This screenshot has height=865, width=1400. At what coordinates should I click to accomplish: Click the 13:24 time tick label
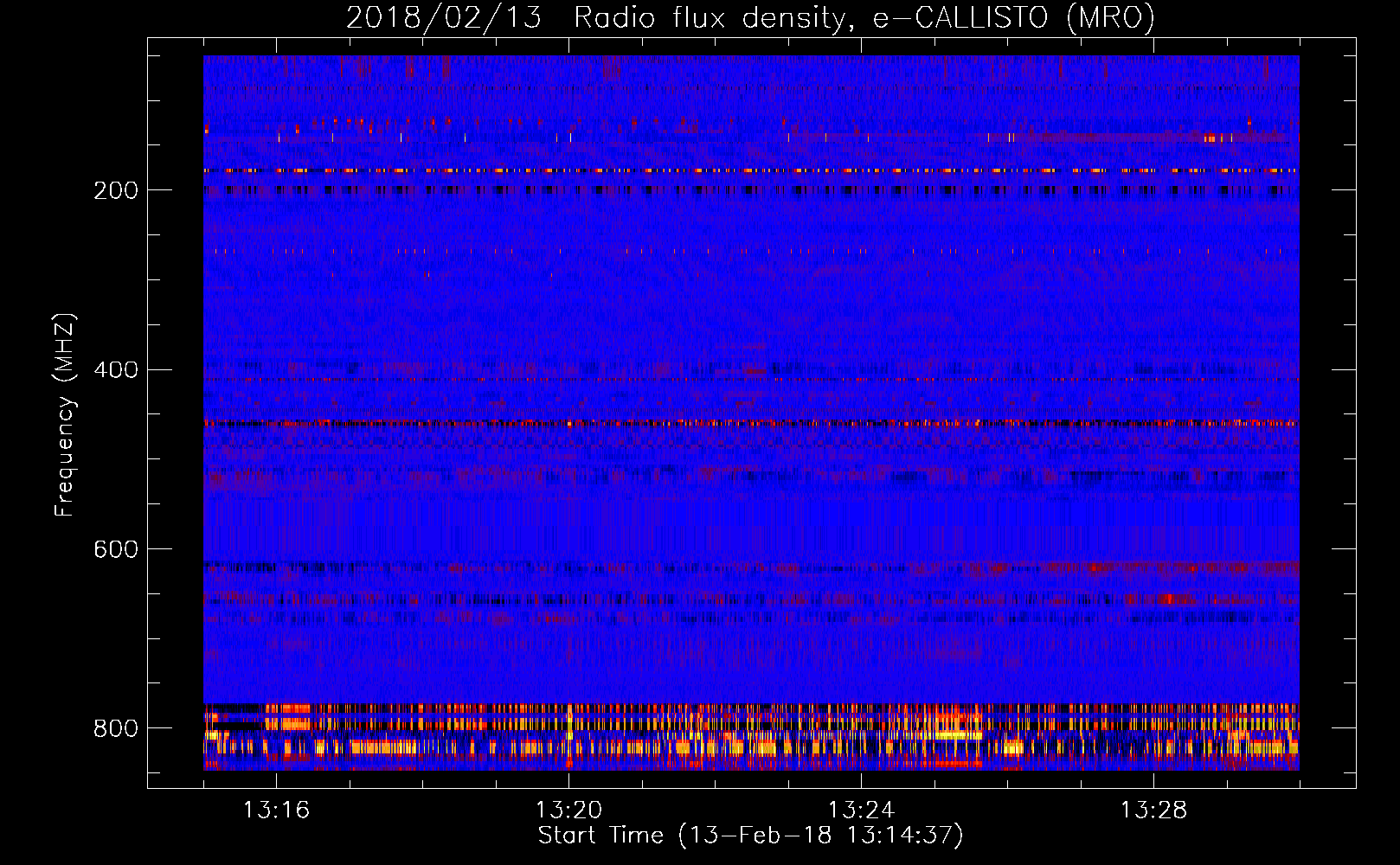861,810
